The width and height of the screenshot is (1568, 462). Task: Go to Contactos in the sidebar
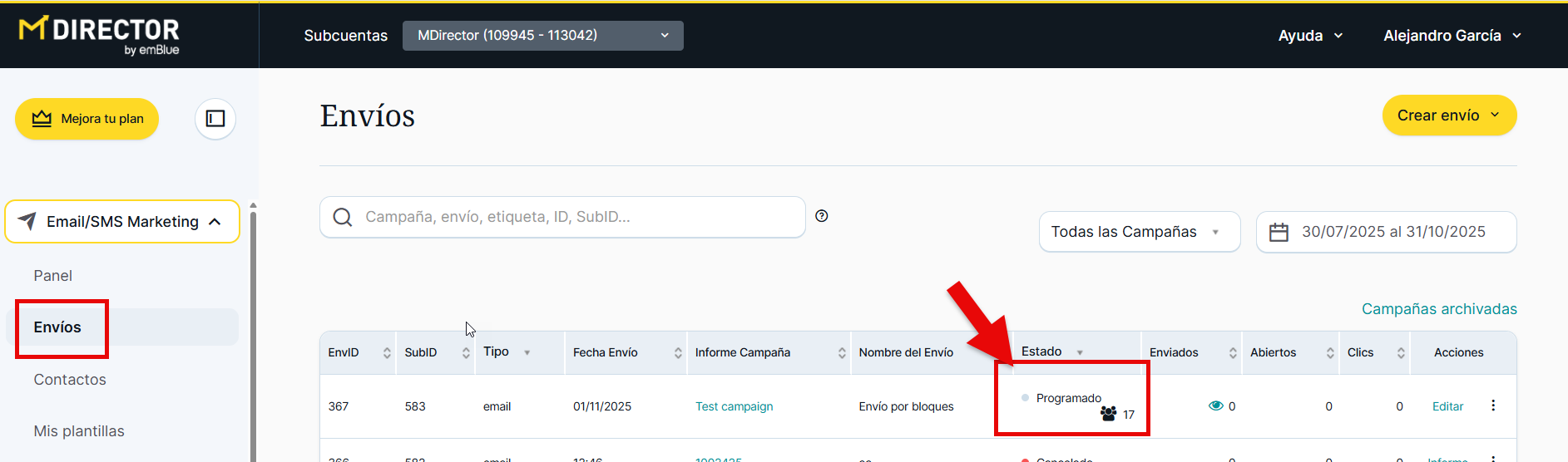[x=70, y=380]
